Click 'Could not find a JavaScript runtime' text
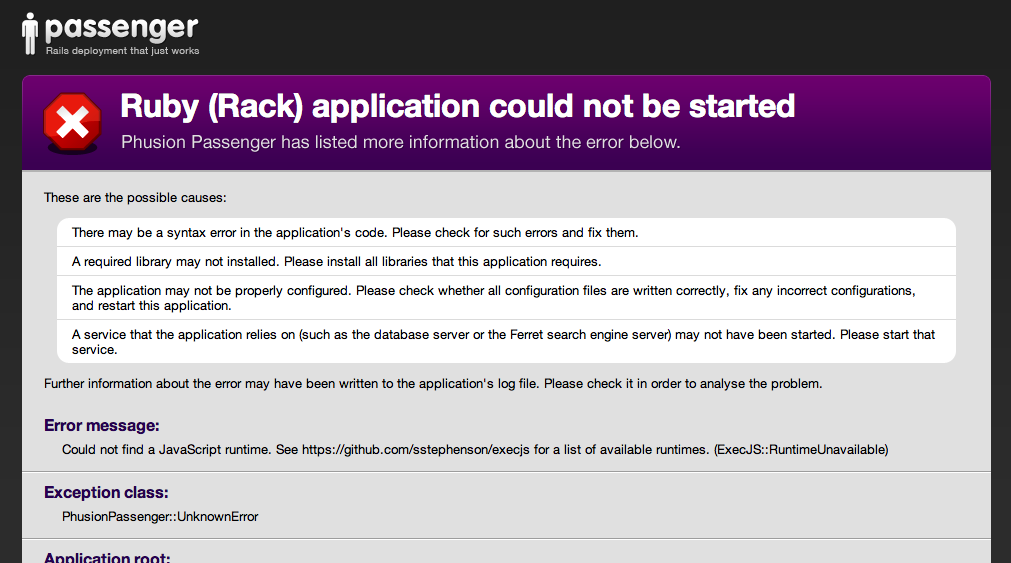The width and height of the screenshot is (1011, 563). 166,449
